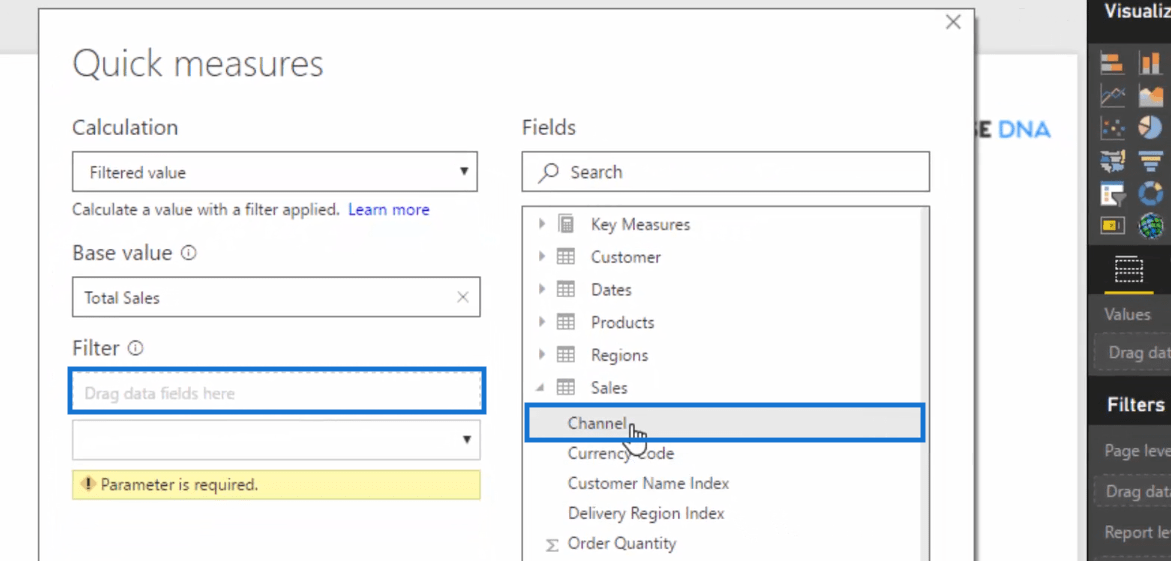Clear the Total Sales base value
This screenshot has width=1171, height=561.
pyautogui.click(x=463, y=297)
